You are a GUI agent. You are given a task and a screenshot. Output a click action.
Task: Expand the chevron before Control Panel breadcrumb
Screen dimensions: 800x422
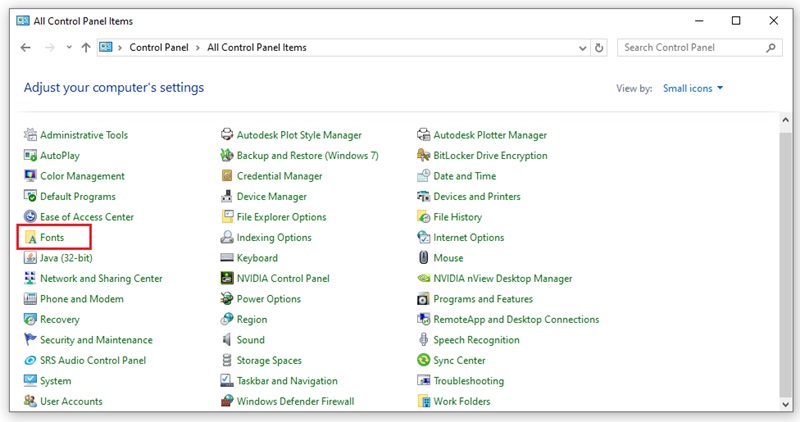[120, 48]
